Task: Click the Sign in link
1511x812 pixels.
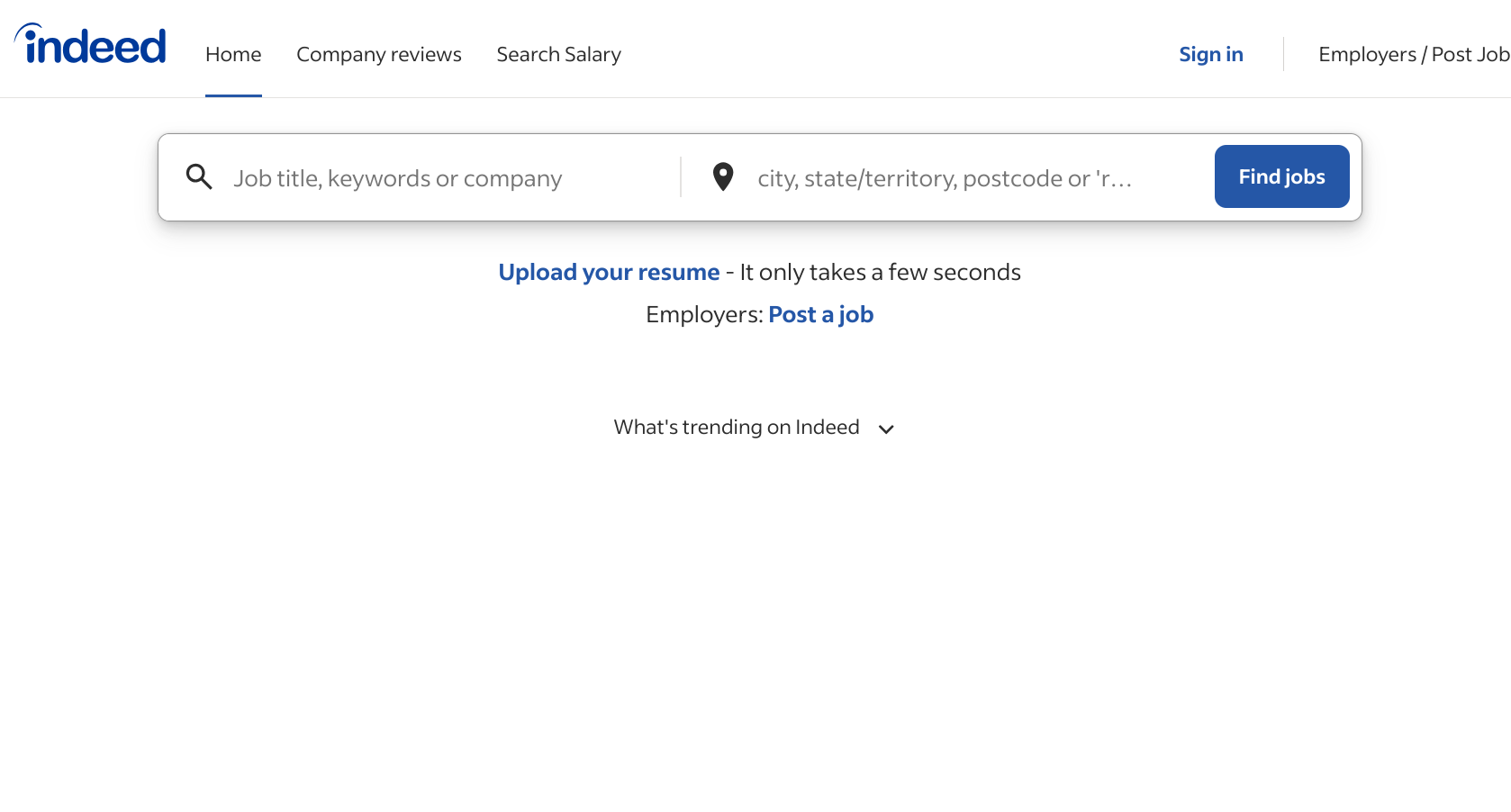Action: 1211,54
